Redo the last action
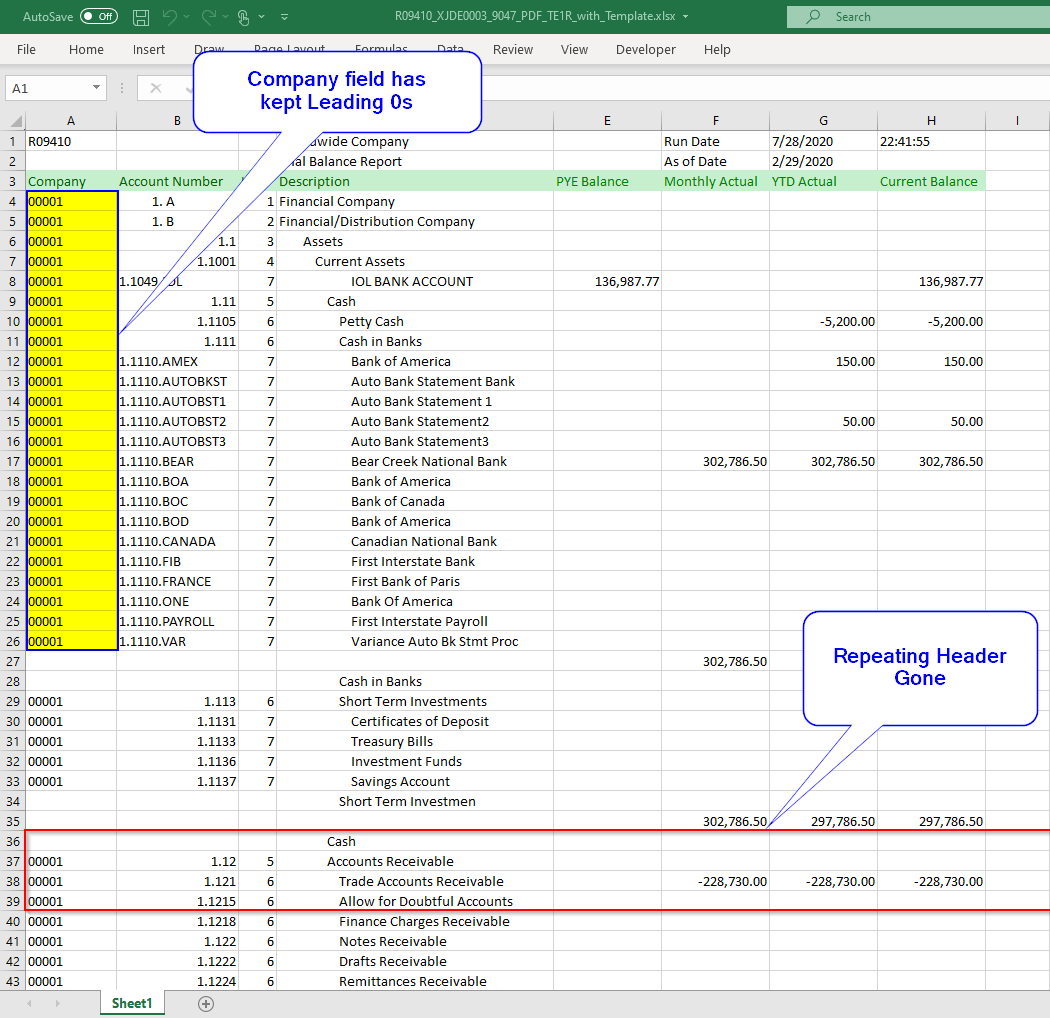This screenshot has width=1050, height=1018. point(209,16)
